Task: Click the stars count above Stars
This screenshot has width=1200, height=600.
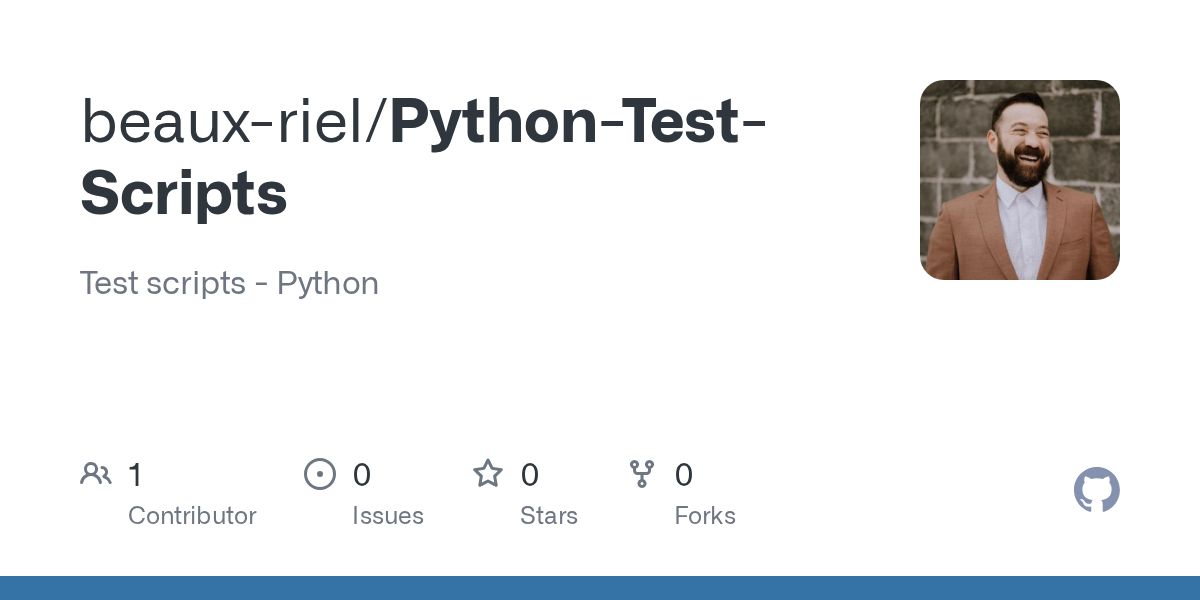Action: (530, 475)
